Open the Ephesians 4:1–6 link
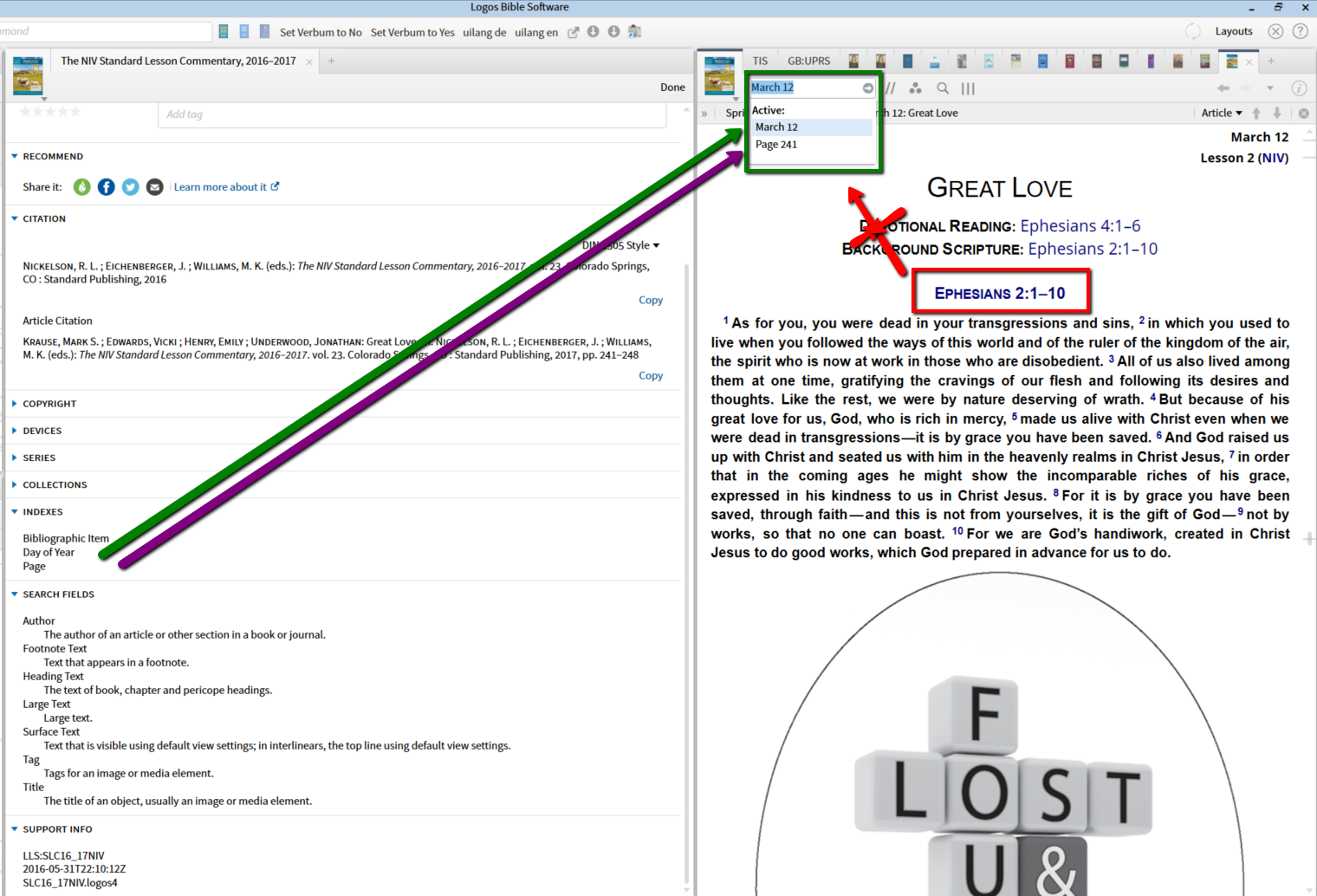 point(1080,226)
